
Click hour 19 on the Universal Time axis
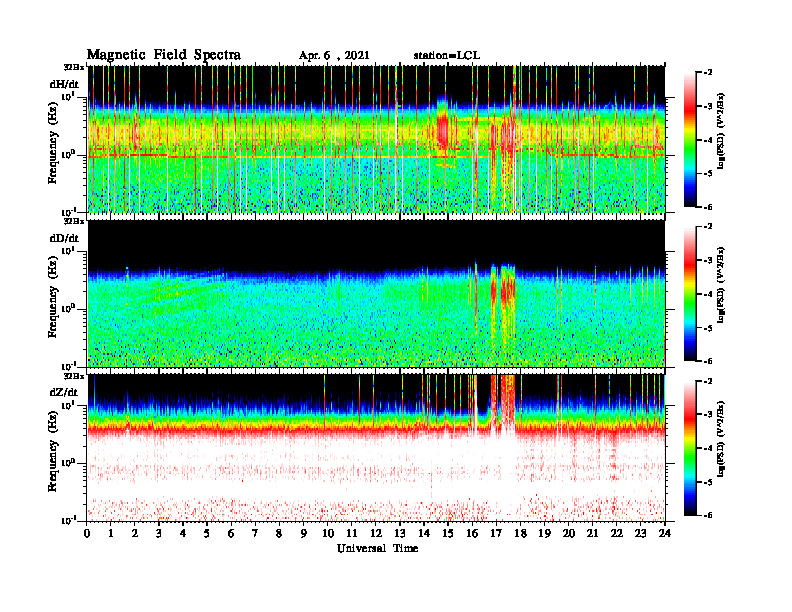pyautogui.click(x=544, y=533)
